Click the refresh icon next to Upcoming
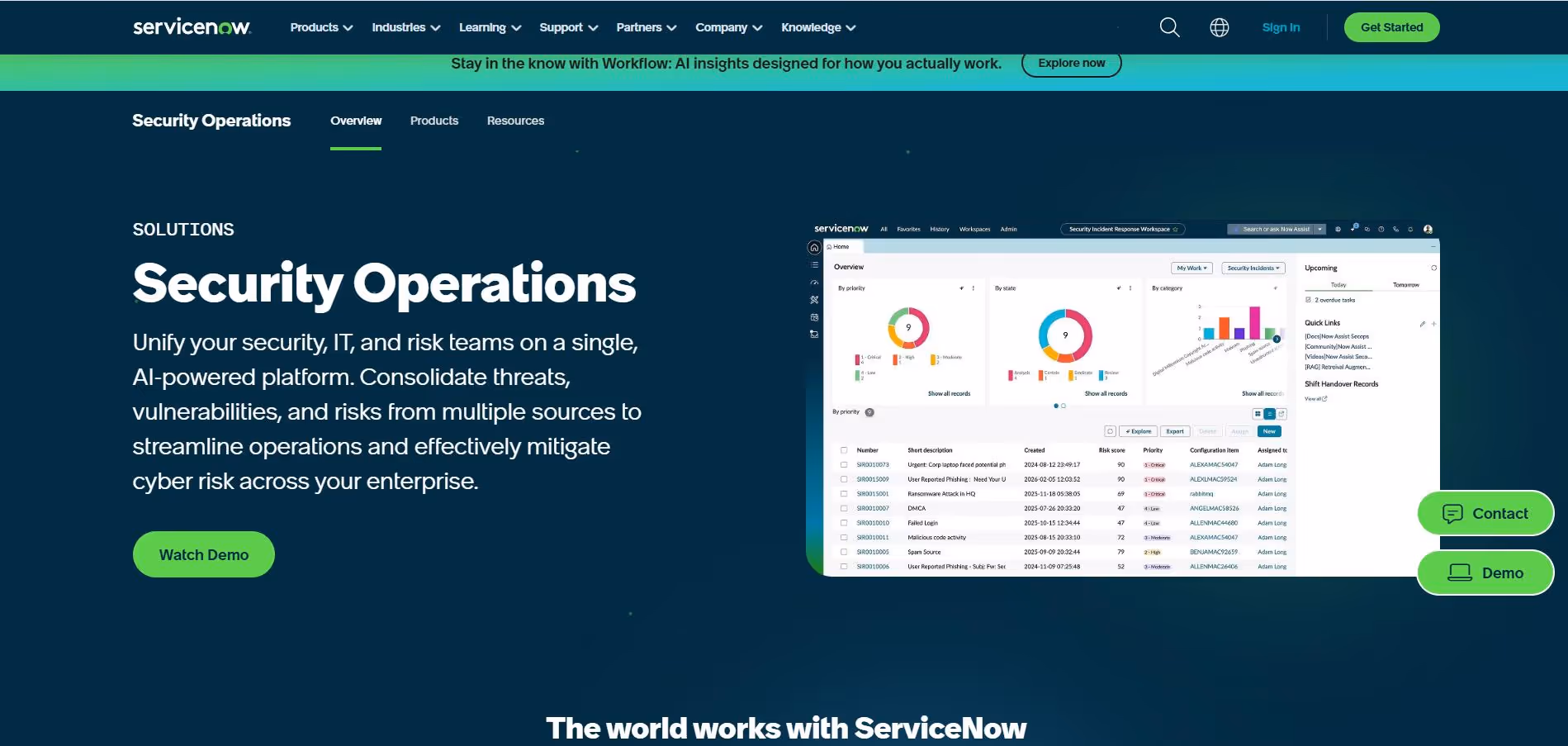The image size is (1568, 746). pyautogui.click(x=1433, y=268)
